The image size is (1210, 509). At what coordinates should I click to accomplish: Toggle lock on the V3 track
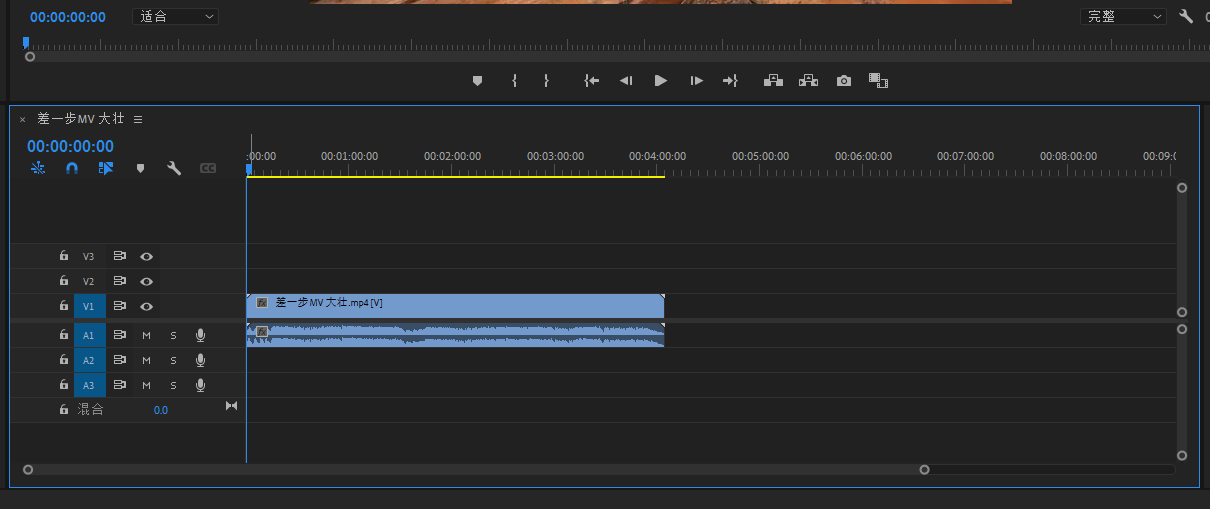63,256
